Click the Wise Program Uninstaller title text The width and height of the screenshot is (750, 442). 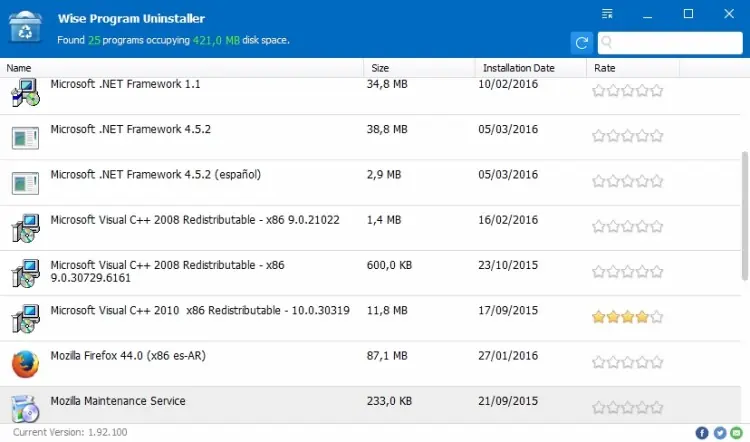click(131, 19)
